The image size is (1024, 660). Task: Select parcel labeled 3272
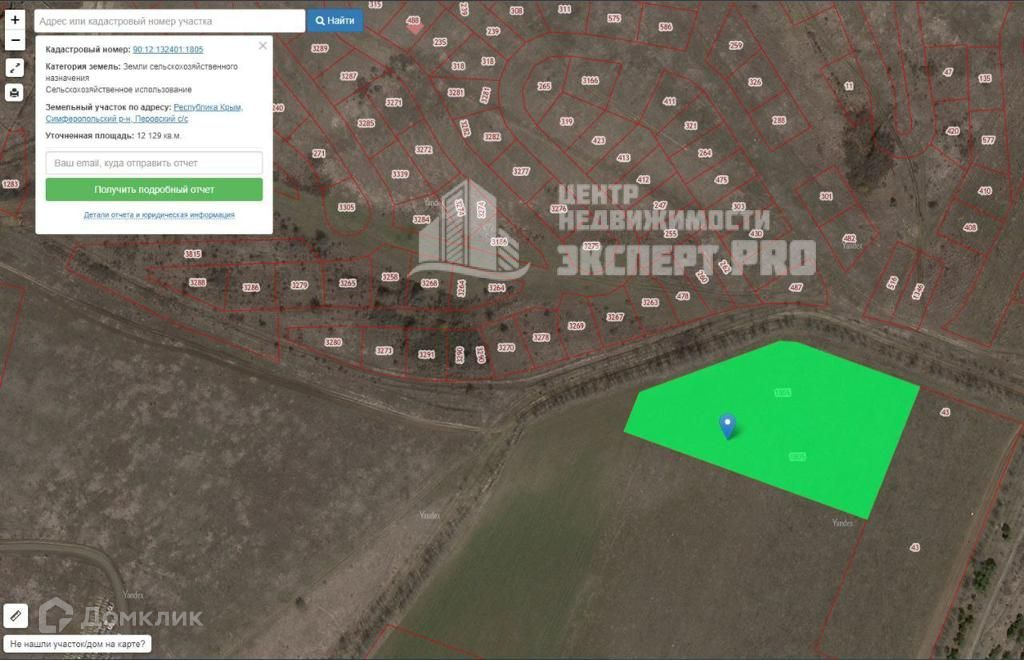coord(423,149)
